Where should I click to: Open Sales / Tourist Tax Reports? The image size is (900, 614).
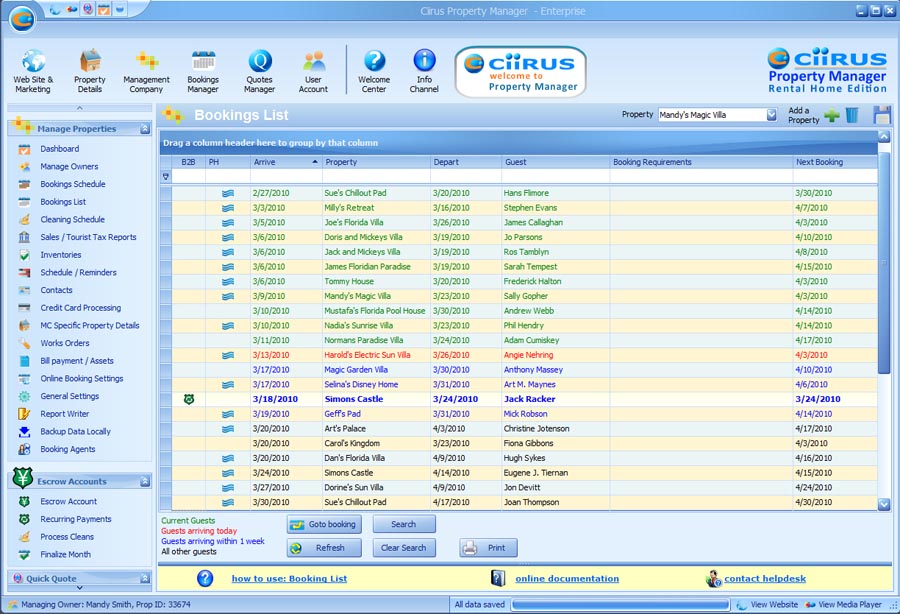pos(88,237)
